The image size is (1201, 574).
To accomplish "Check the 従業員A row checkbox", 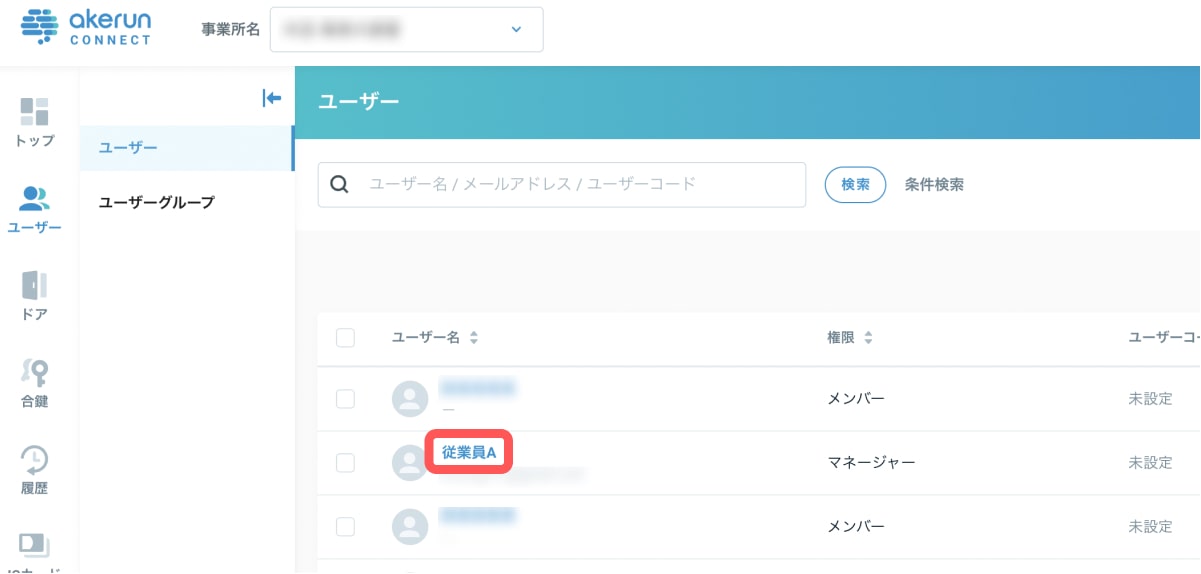I will 346,462.
